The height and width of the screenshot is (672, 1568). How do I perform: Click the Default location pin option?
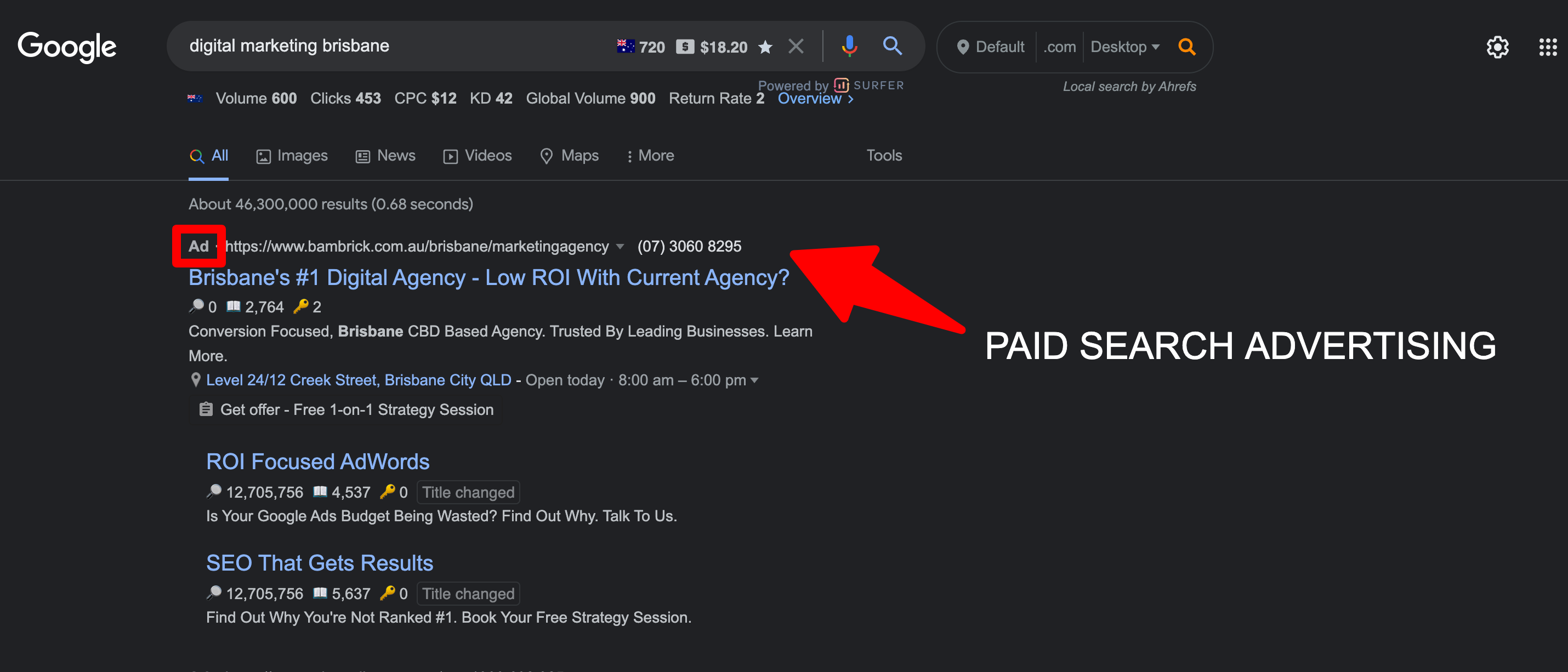pyautogui.click(x=990, y=47)
